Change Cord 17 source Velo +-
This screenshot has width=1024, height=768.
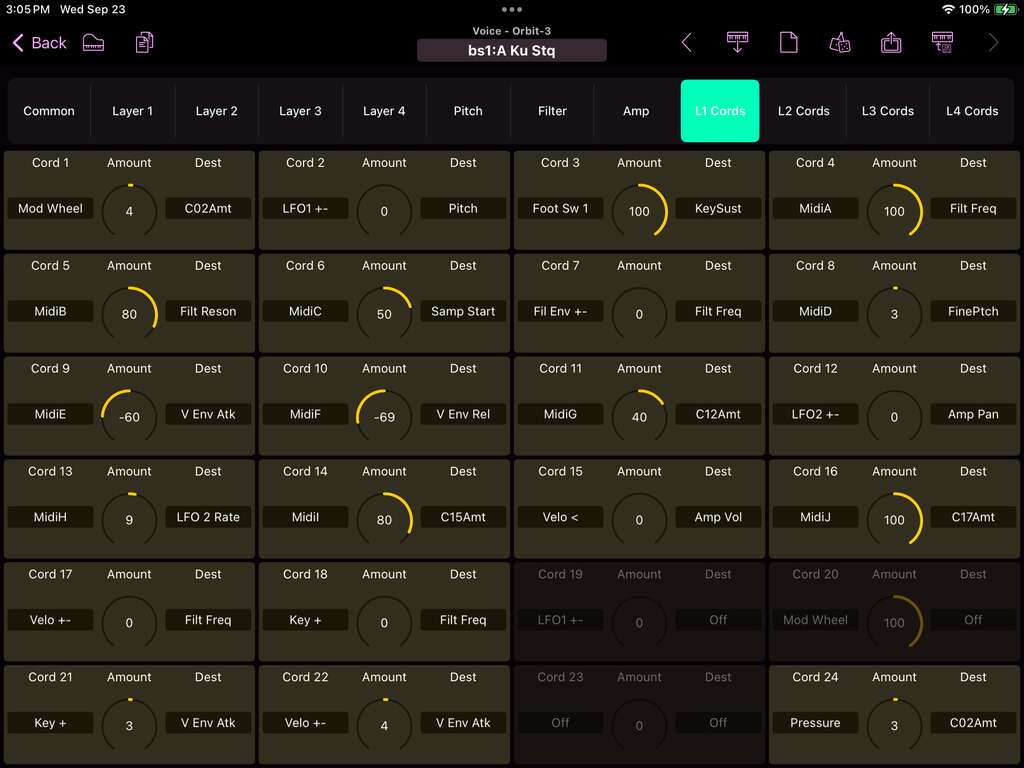[x=50, y=620]
